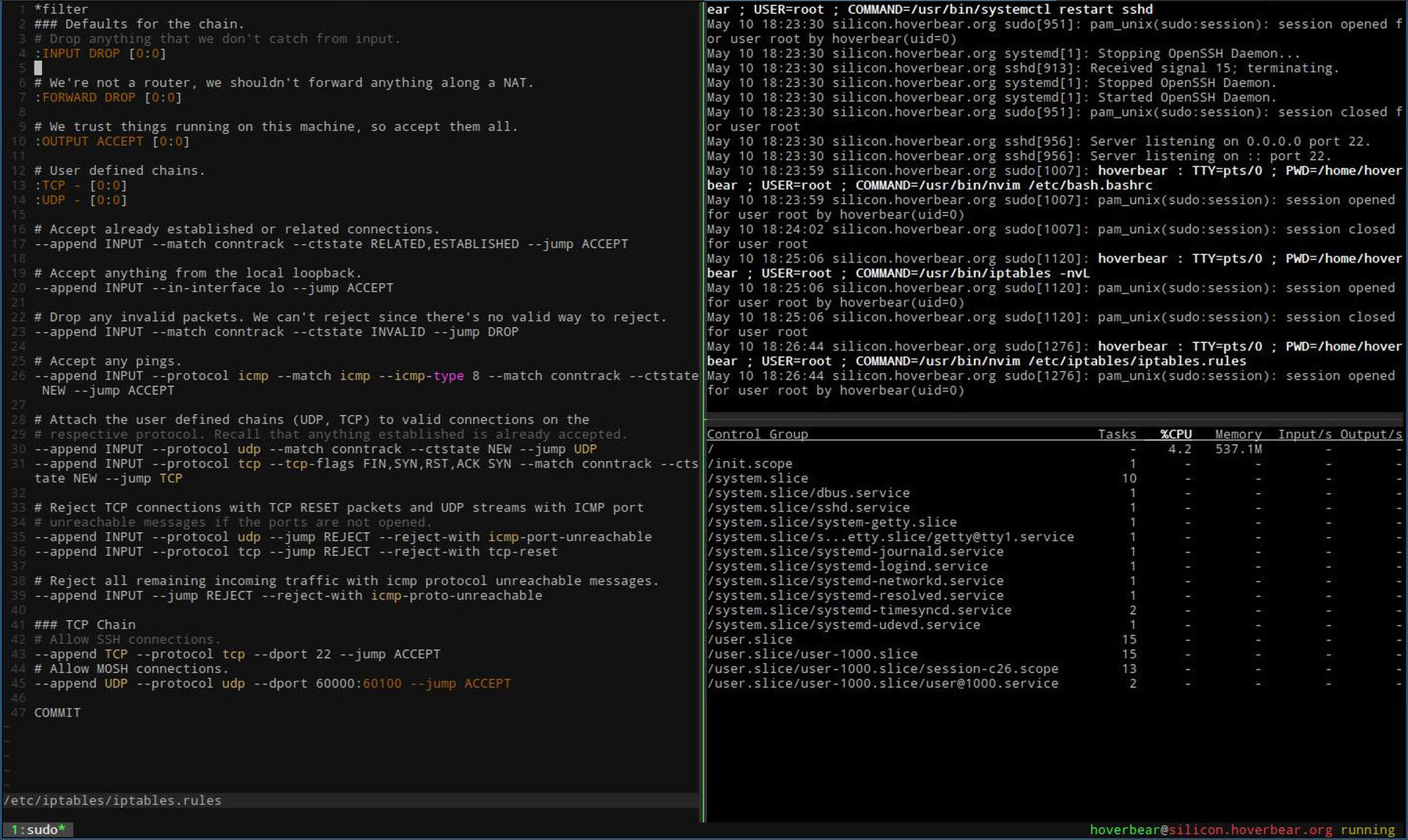The width and height of the screenshot is (1408, 840).
Task: Click on the :OUTPUT ACCEPT policy line
Action: point(111,141)
